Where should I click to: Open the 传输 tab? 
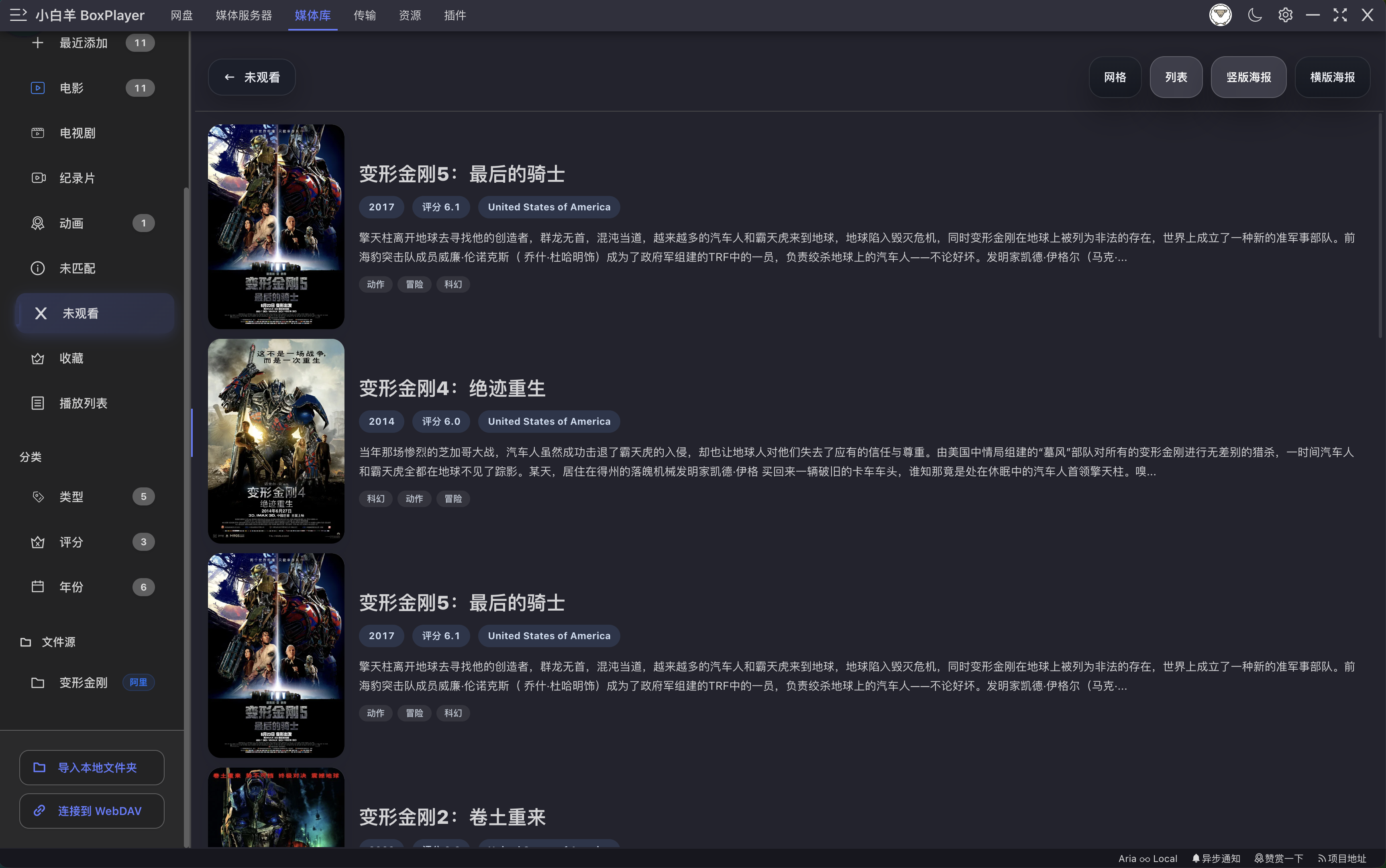coord(365,16)
